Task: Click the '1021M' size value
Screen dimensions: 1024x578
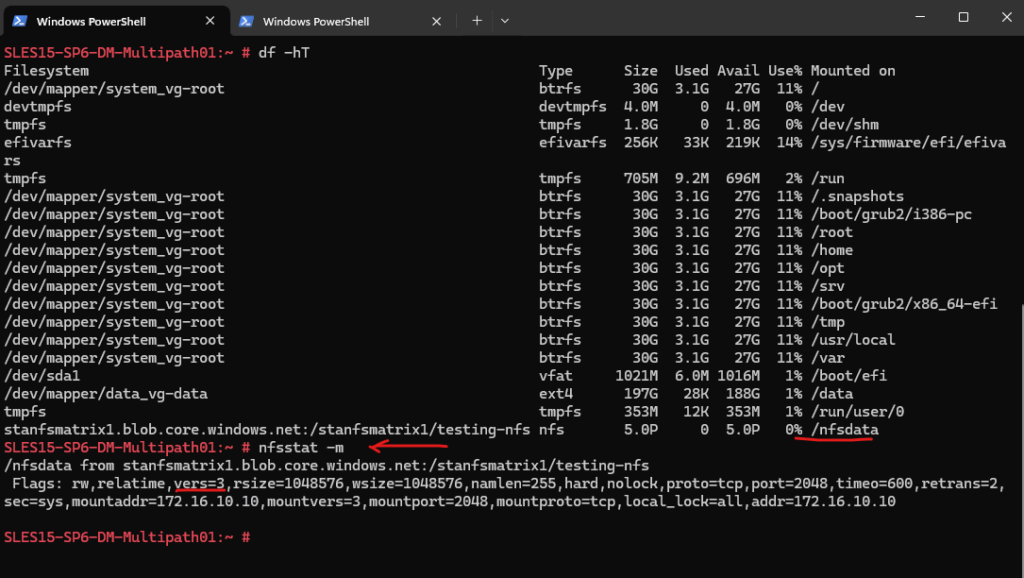Action: tap(637, 376)
